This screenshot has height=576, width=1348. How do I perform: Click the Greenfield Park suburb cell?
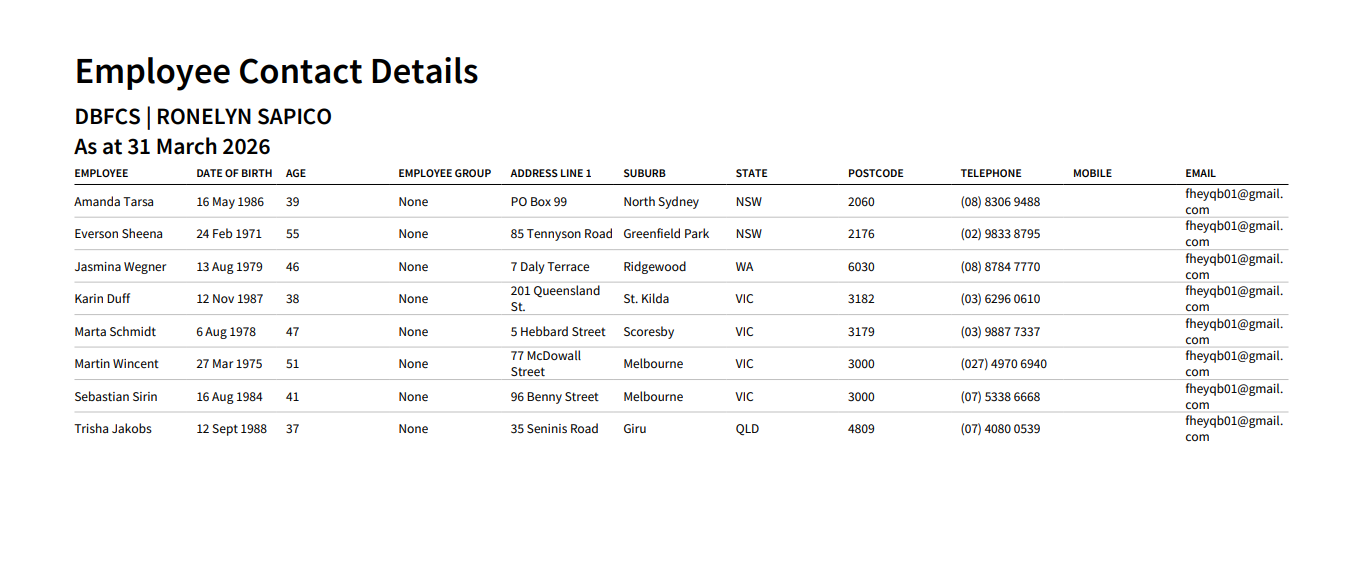(666, 234)
